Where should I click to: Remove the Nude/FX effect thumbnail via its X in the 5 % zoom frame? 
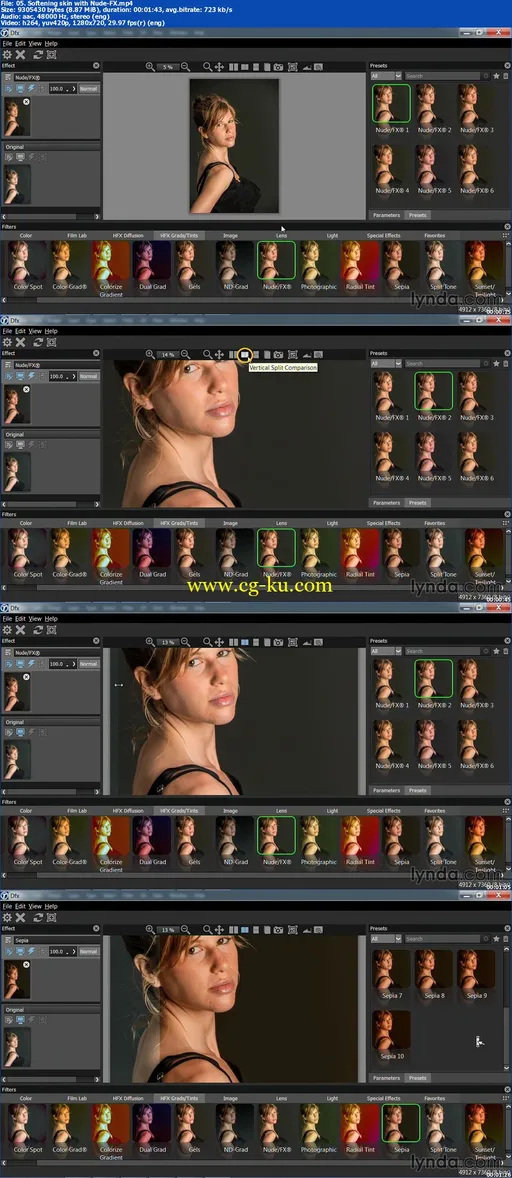pos(26,101)
